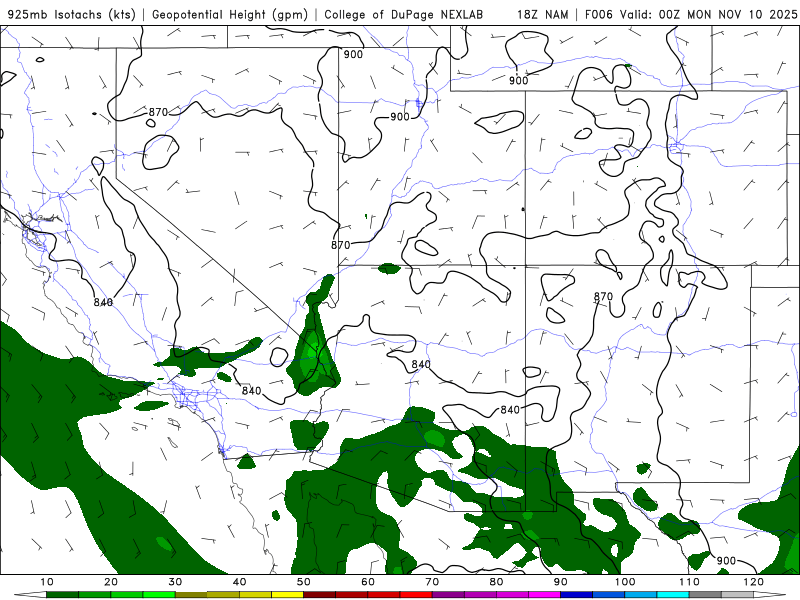Click the 'Geopotential Height (gpm)' header text

click(230, 14)
